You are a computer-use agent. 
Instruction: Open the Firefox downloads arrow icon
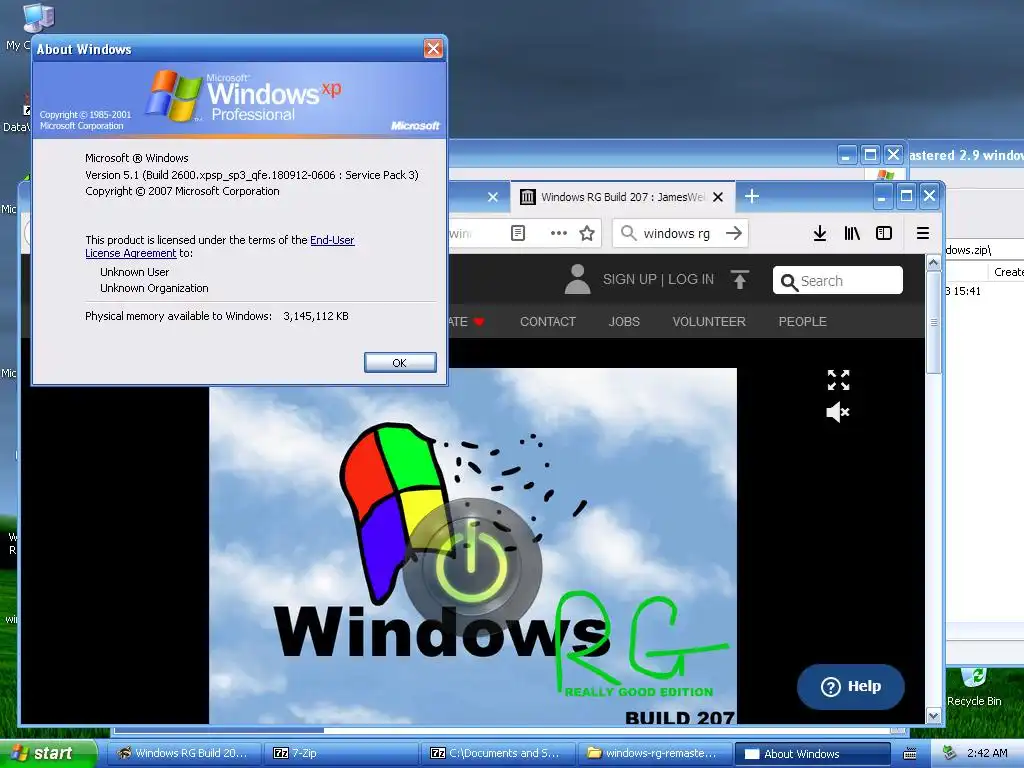pos(820,233)
